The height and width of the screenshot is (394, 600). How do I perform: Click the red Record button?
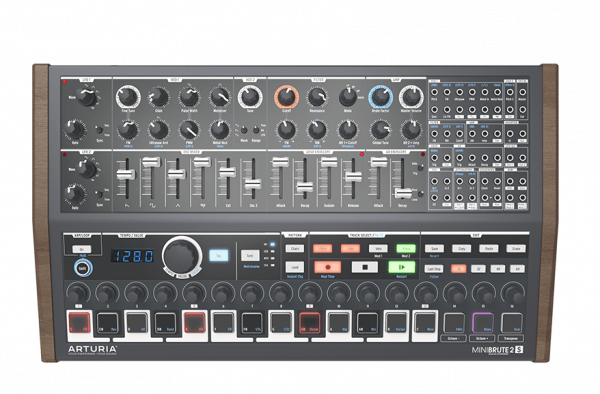click(328, 267)
